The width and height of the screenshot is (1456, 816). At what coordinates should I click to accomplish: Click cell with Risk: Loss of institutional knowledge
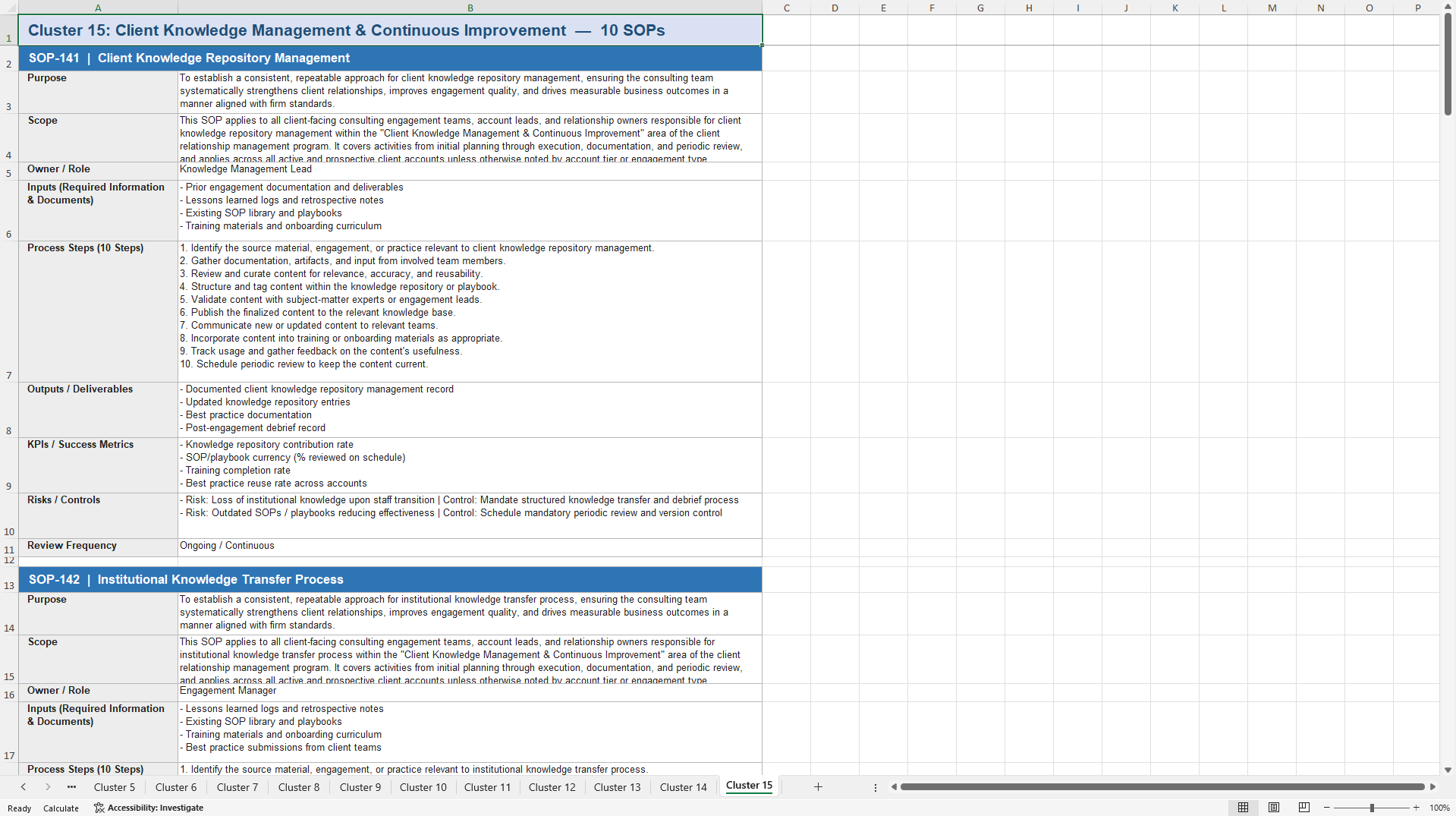click(470, 515)
